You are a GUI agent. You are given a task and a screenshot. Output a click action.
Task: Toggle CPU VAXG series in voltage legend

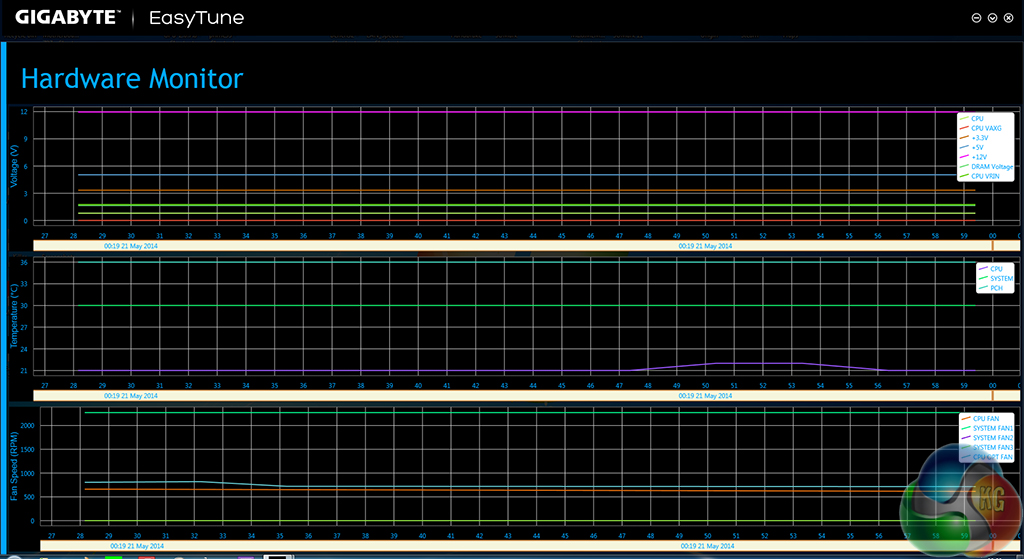(985, 128)
